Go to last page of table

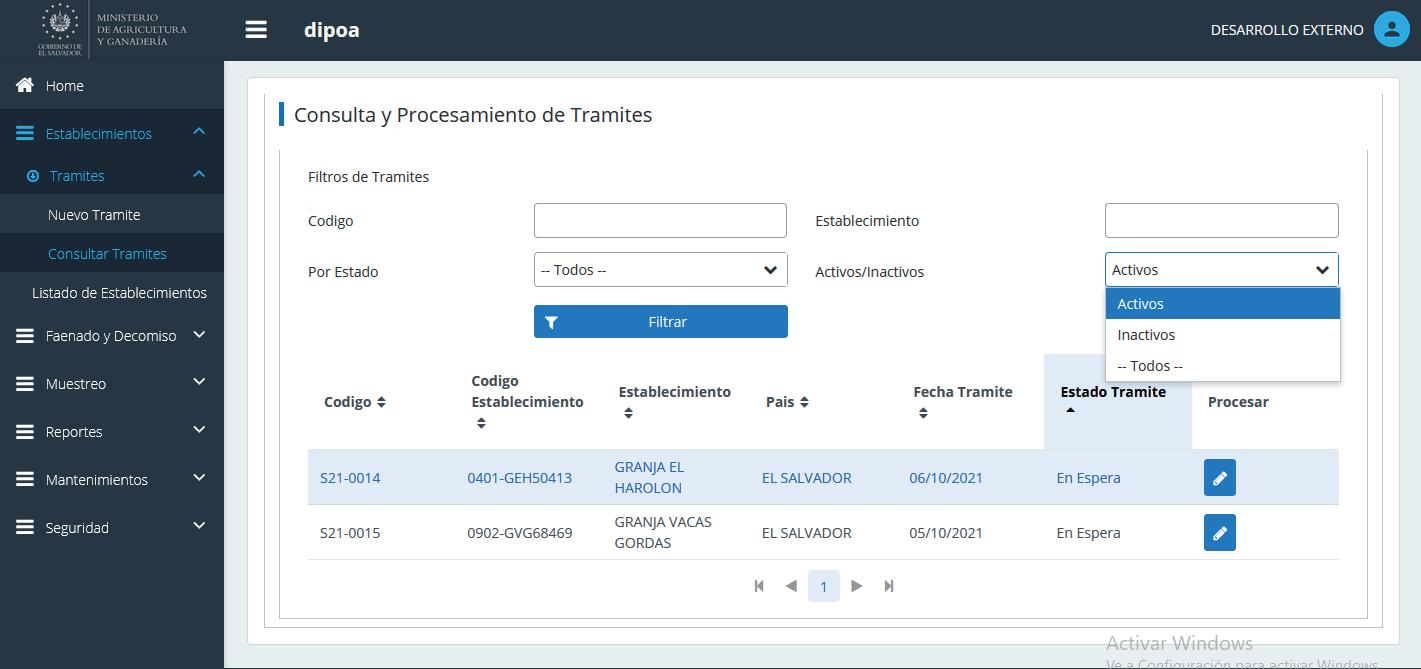tap(889, 586)
